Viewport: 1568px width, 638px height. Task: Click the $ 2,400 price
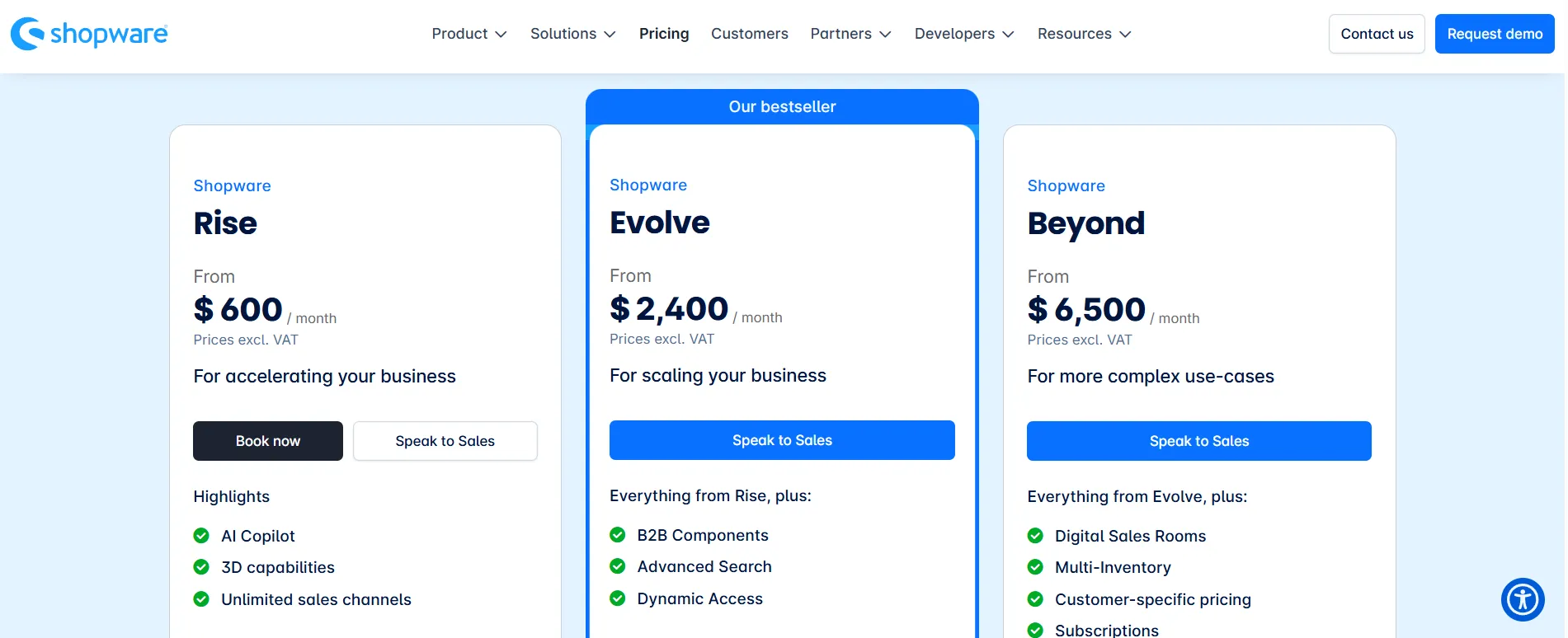point(669,309)
